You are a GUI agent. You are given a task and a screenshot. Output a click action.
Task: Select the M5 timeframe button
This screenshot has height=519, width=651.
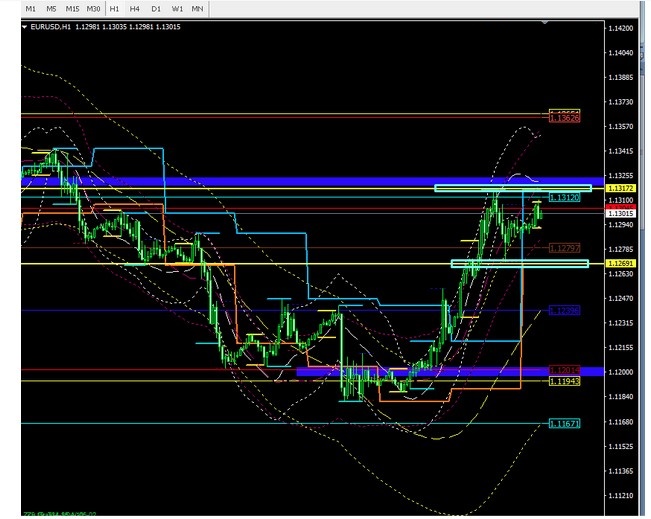(x=52, y=8)
